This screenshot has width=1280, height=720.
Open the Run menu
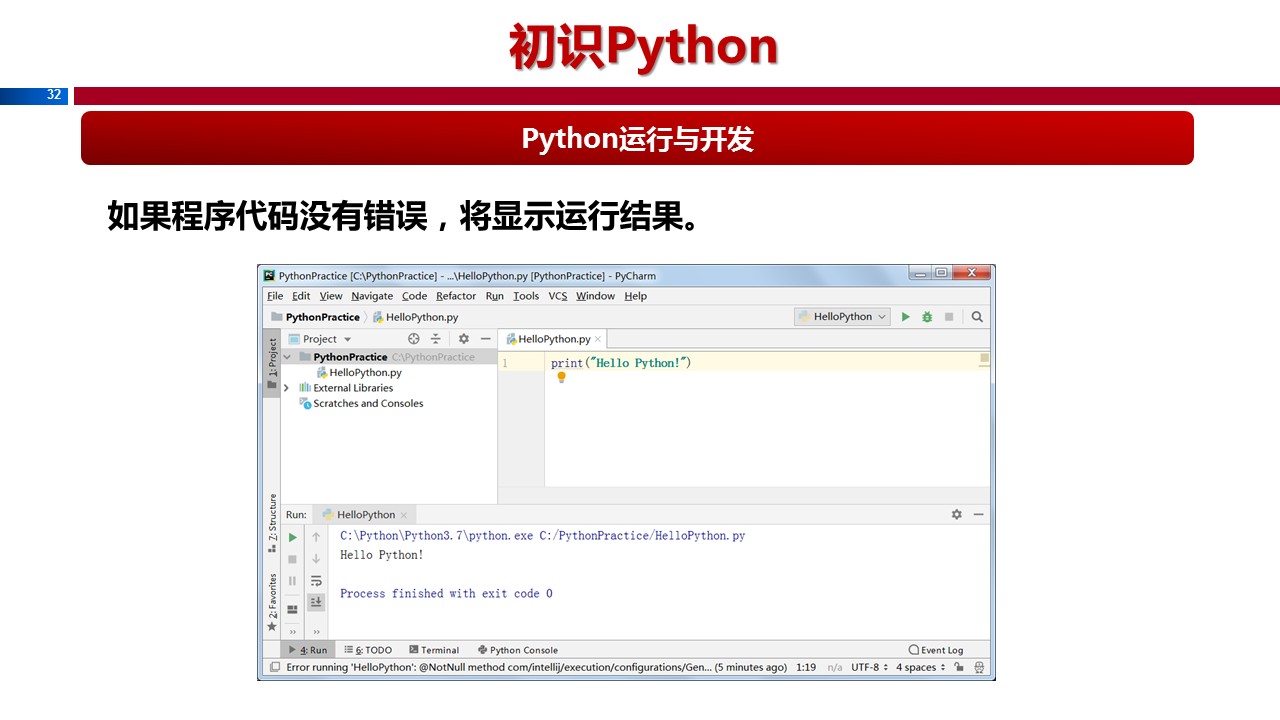[x=494, y=296]
